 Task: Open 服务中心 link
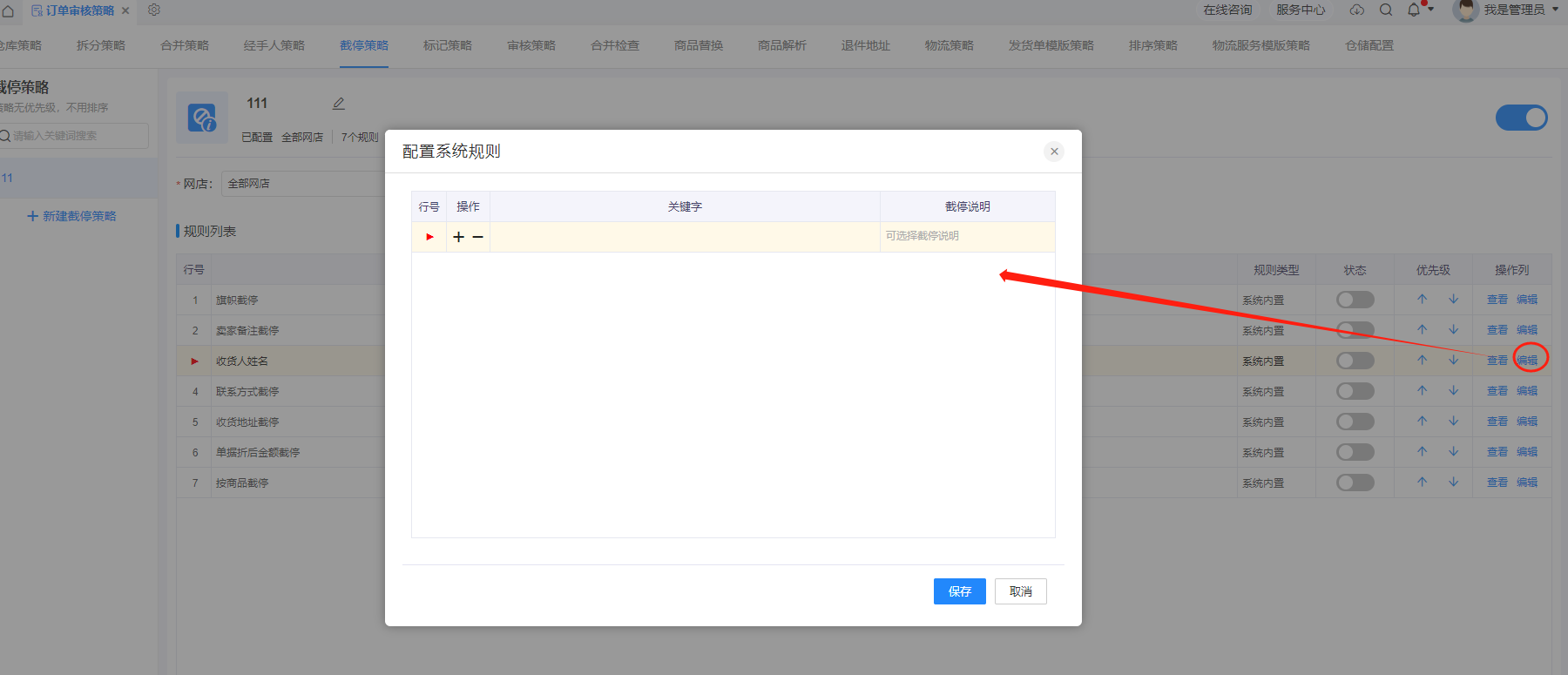[x=1301, y=10]
